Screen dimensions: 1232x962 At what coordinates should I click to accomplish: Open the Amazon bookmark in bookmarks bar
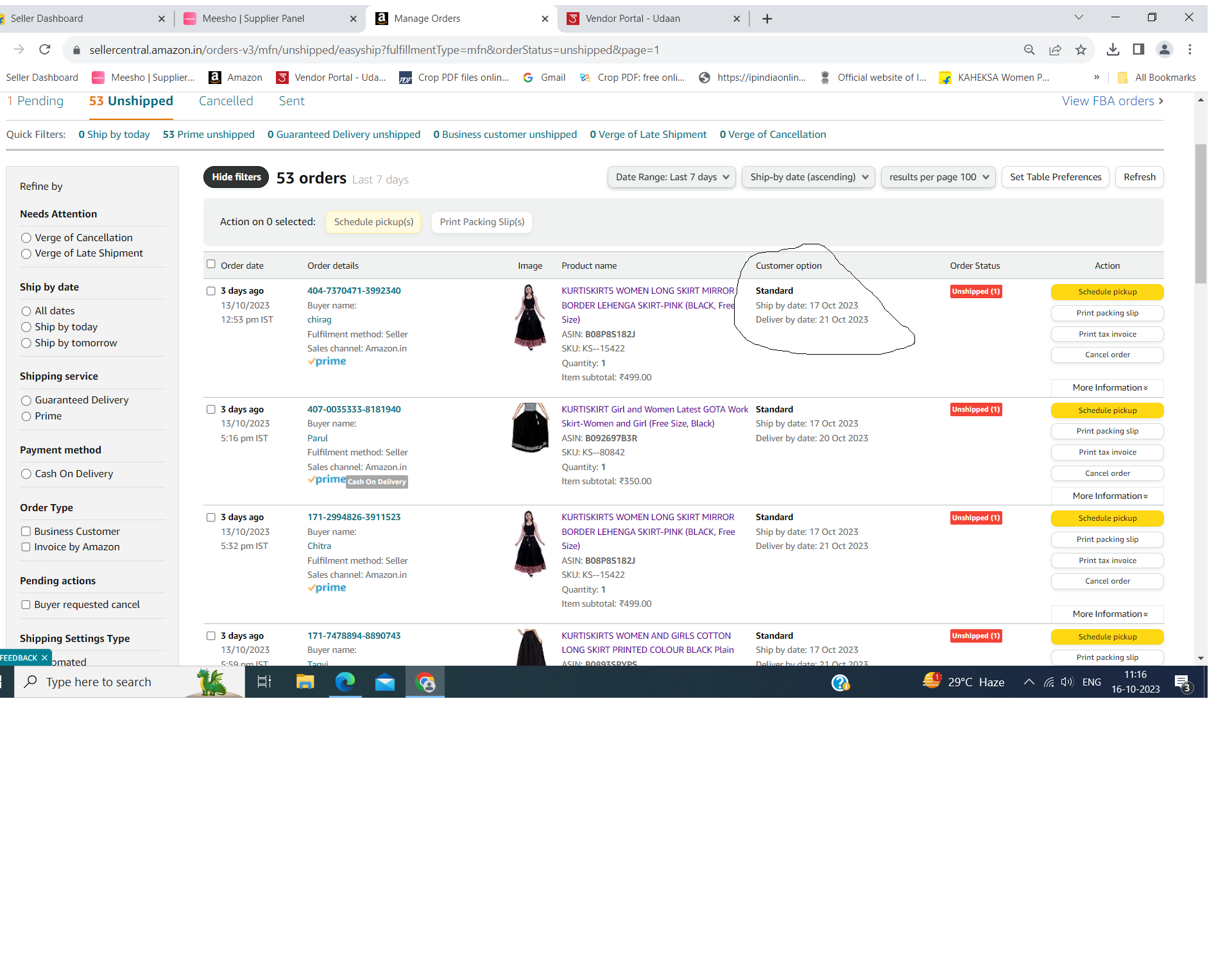point(235,78)
